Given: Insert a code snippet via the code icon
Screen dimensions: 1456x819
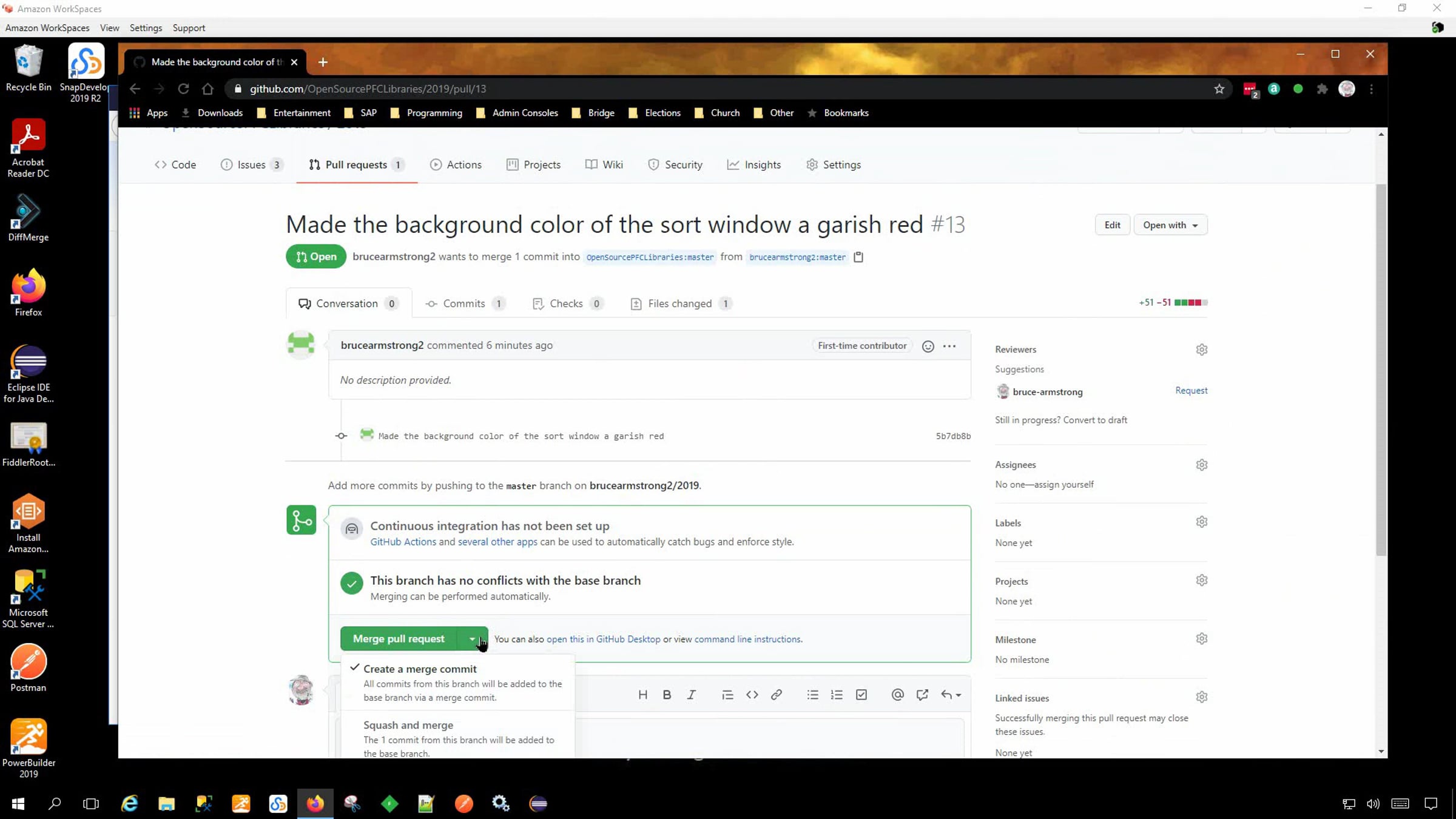Looking at the screenshot, I should (x=752, y=695).
